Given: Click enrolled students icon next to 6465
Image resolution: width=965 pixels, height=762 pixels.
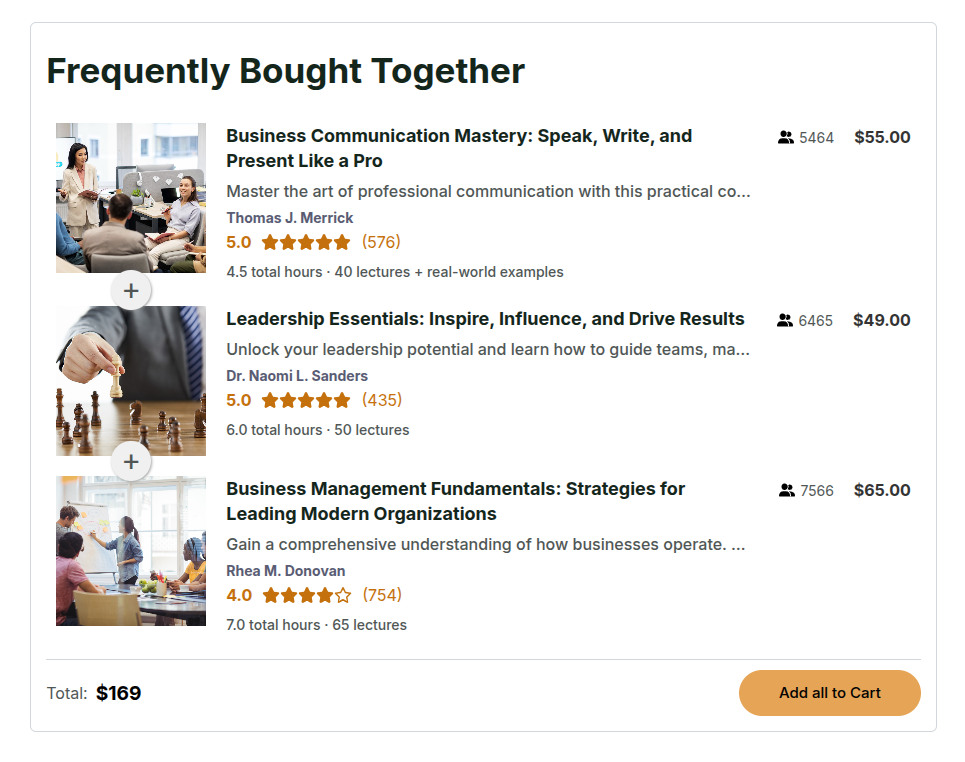Looking at the screenshot, I should tap(784, 321).
